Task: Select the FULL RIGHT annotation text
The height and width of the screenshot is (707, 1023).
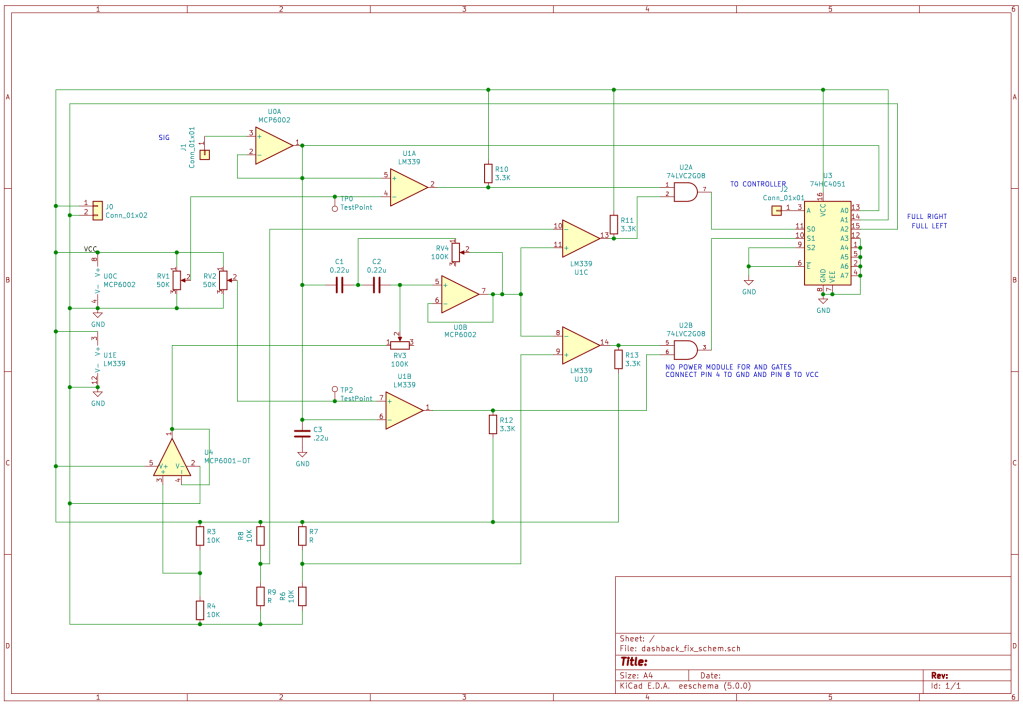Action: click(x=926, y=216)
